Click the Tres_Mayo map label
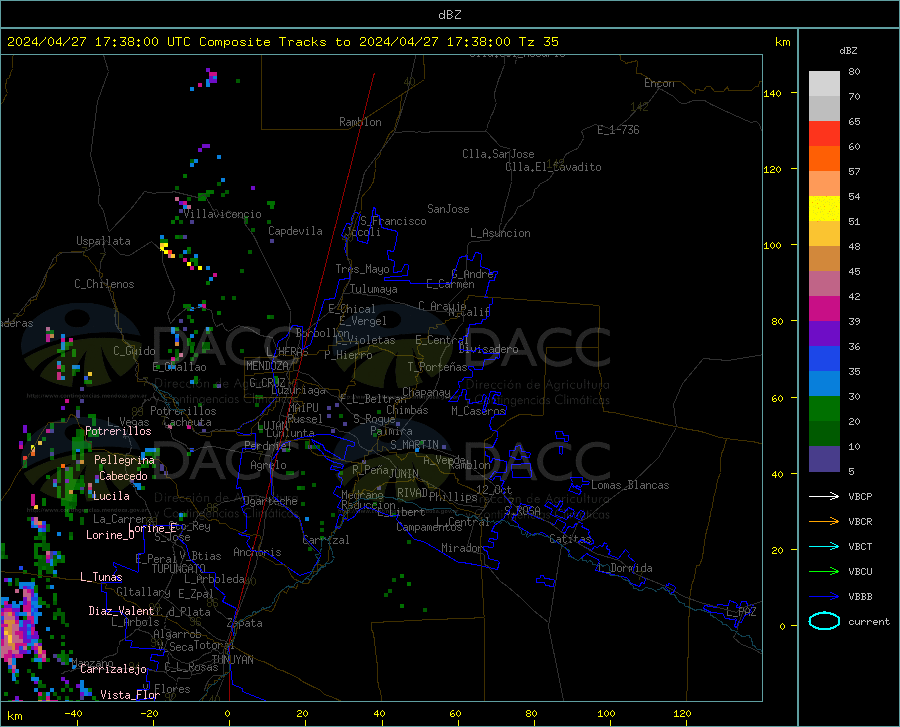This screenshot has width=900, height=727. click(362, 269)
